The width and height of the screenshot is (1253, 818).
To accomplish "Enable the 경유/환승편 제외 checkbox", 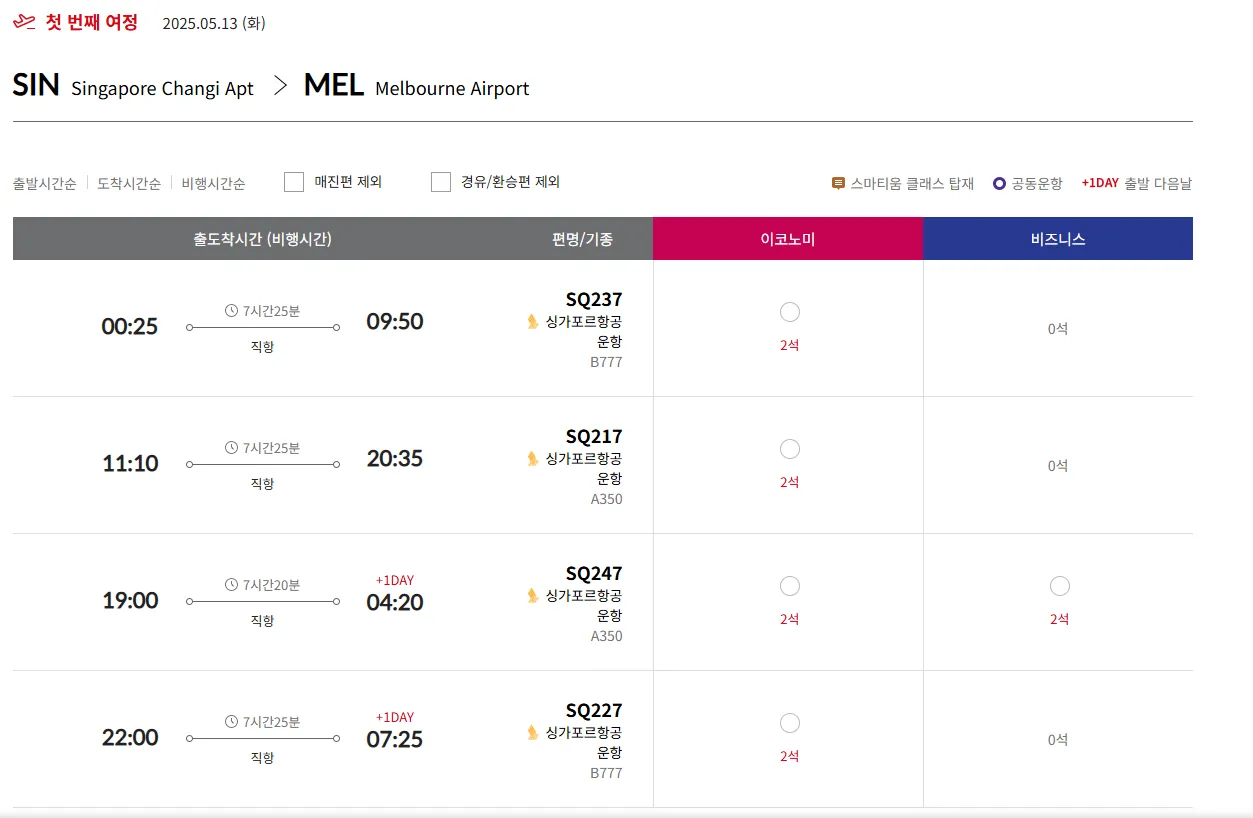I will click(x=441, y=182).
